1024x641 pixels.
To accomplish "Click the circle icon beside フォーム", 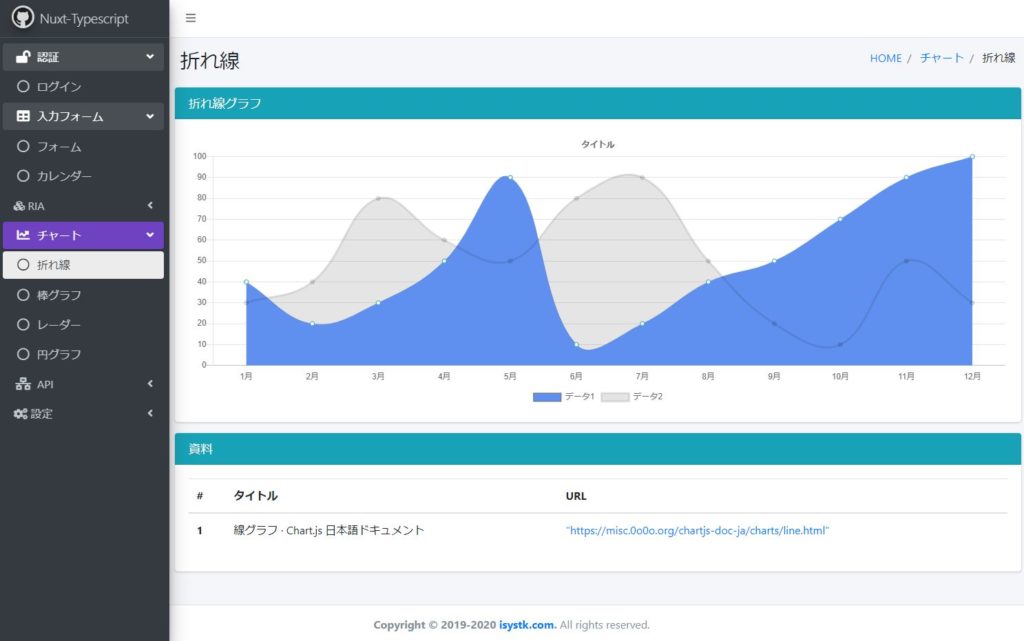I will click(23, 146).
